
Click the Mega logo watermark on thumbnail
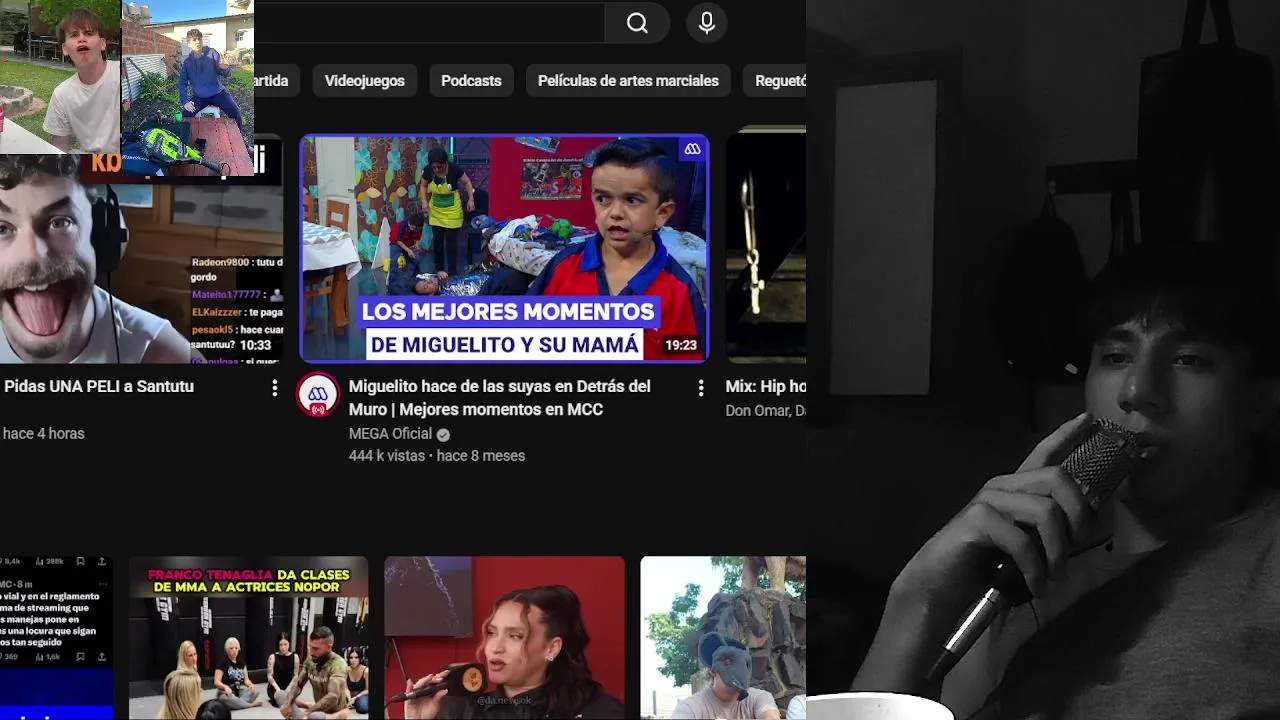(692, 149)
